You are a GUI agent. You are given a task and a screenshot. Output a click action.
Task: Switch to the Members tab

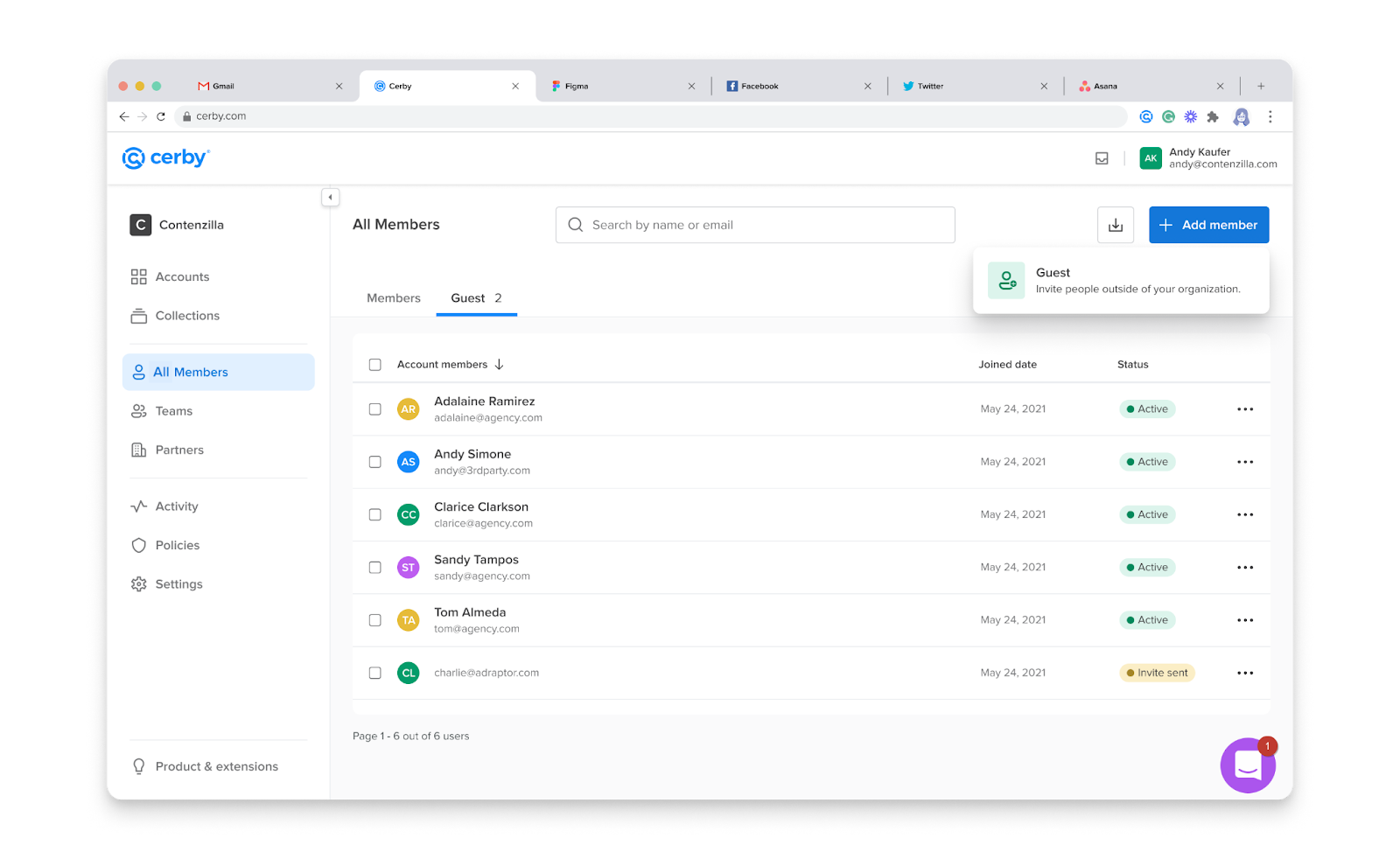tap(394, 298)
